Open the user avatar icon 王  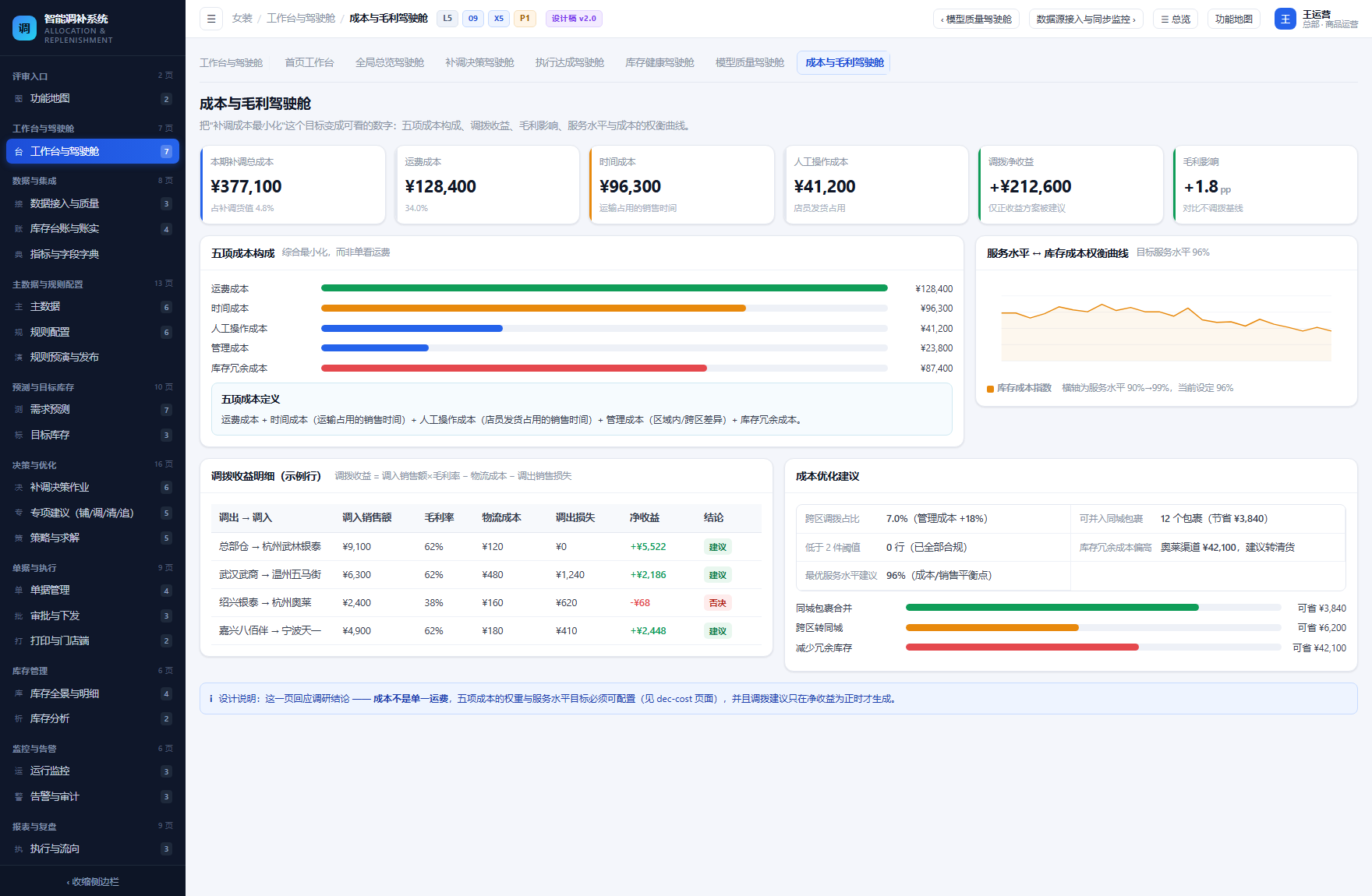click(x=1285, y=19)
